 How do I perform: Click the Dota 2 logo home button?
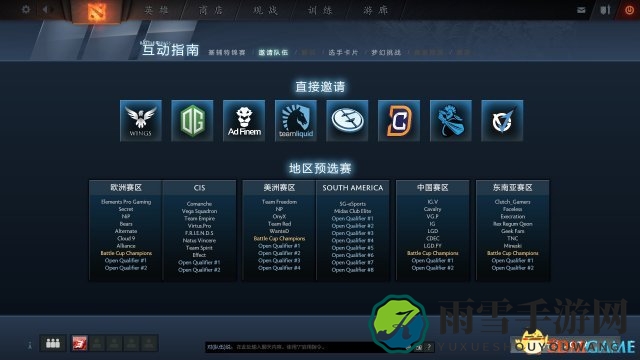coord(97,11)
